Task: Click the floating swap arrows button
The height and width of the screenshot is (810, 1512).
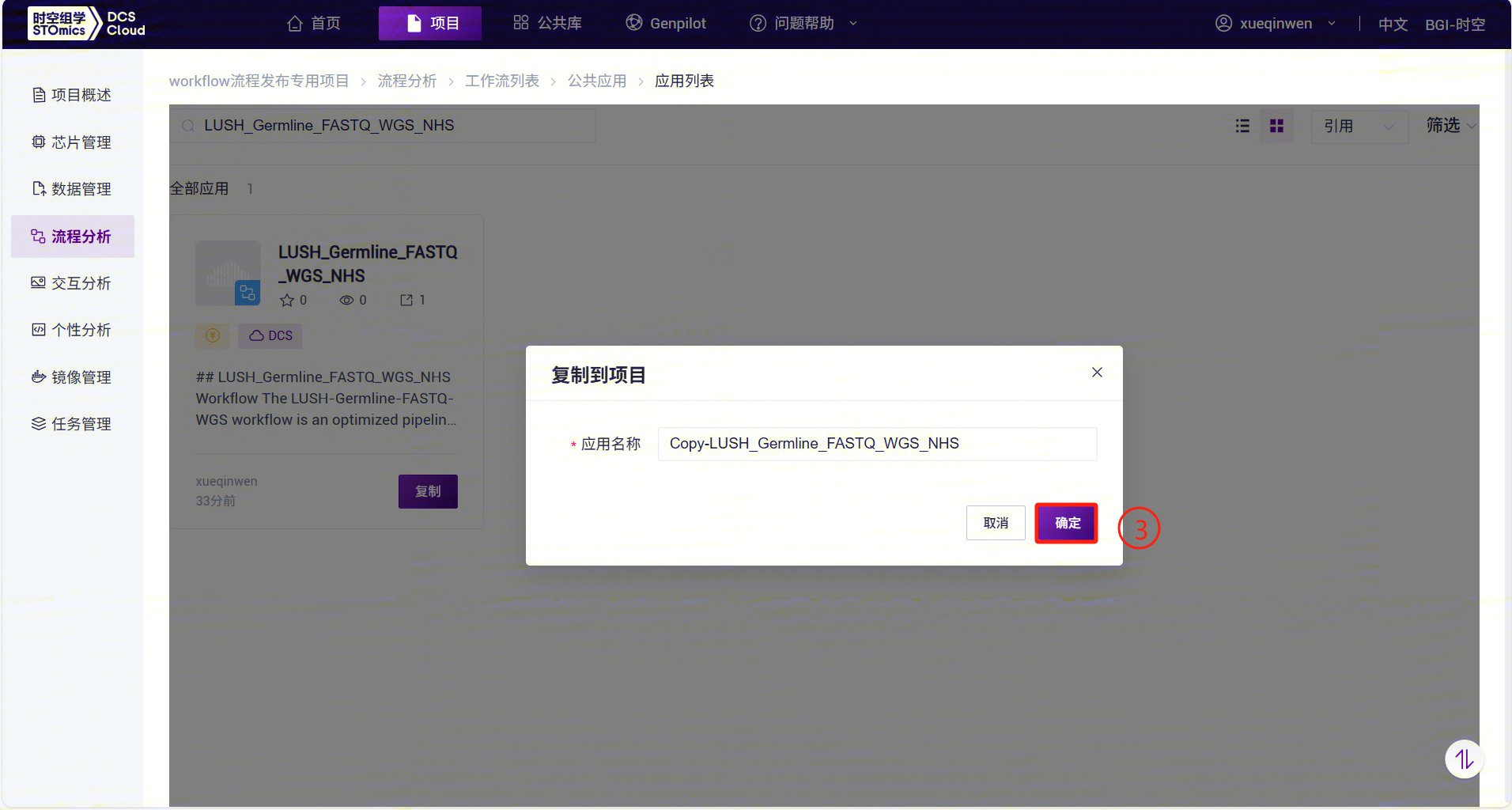Action: click(1464, 759)
